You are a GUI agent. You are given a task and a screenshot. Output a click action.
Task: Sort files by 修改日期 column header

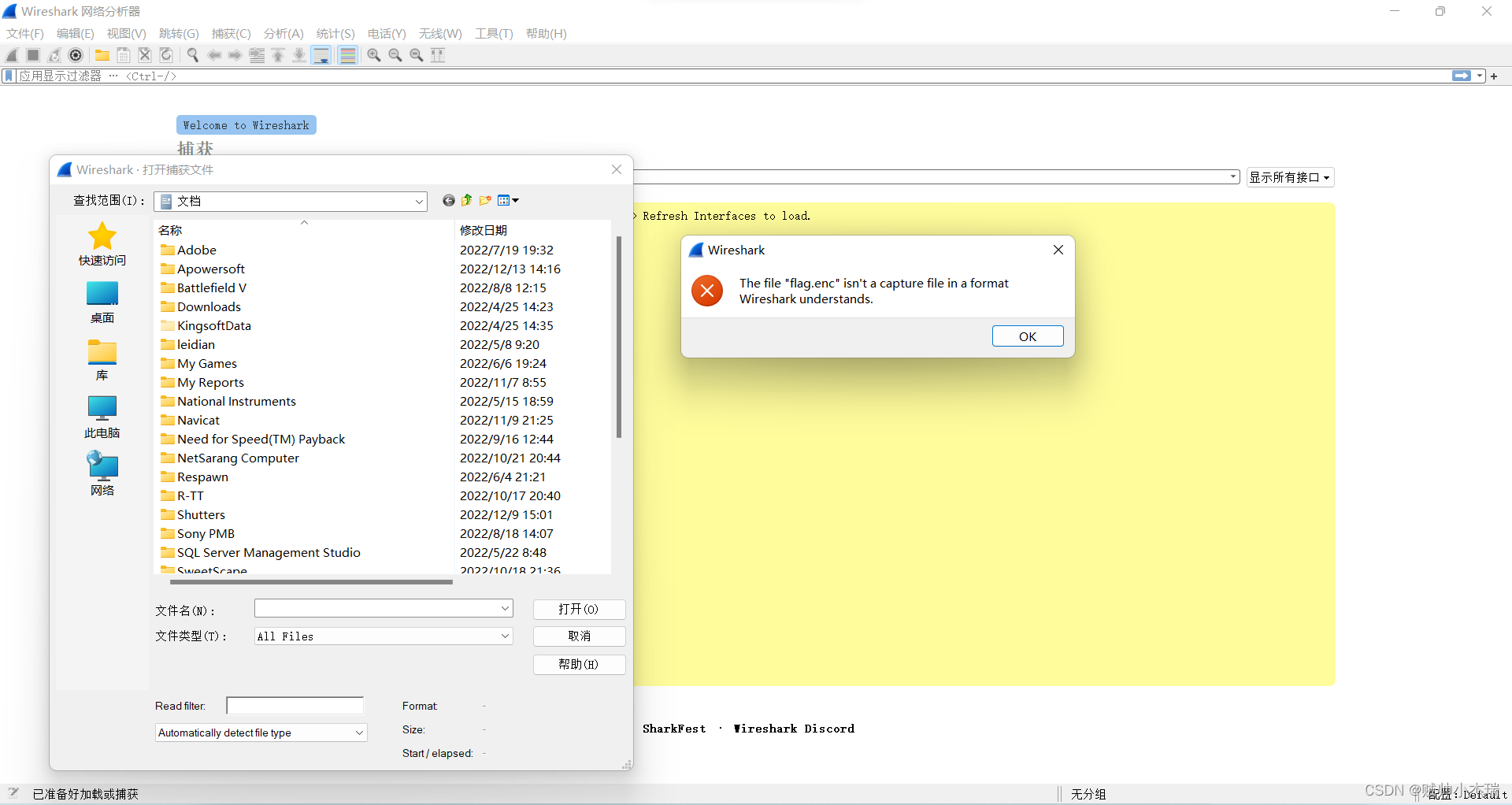pos(484,231)
